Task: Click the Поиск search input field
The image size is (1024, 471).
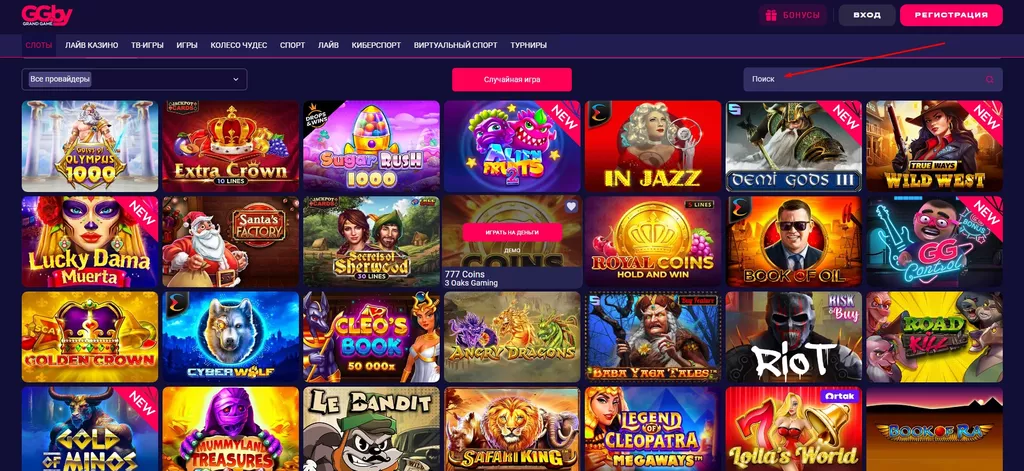Action: tap(872, 79)
